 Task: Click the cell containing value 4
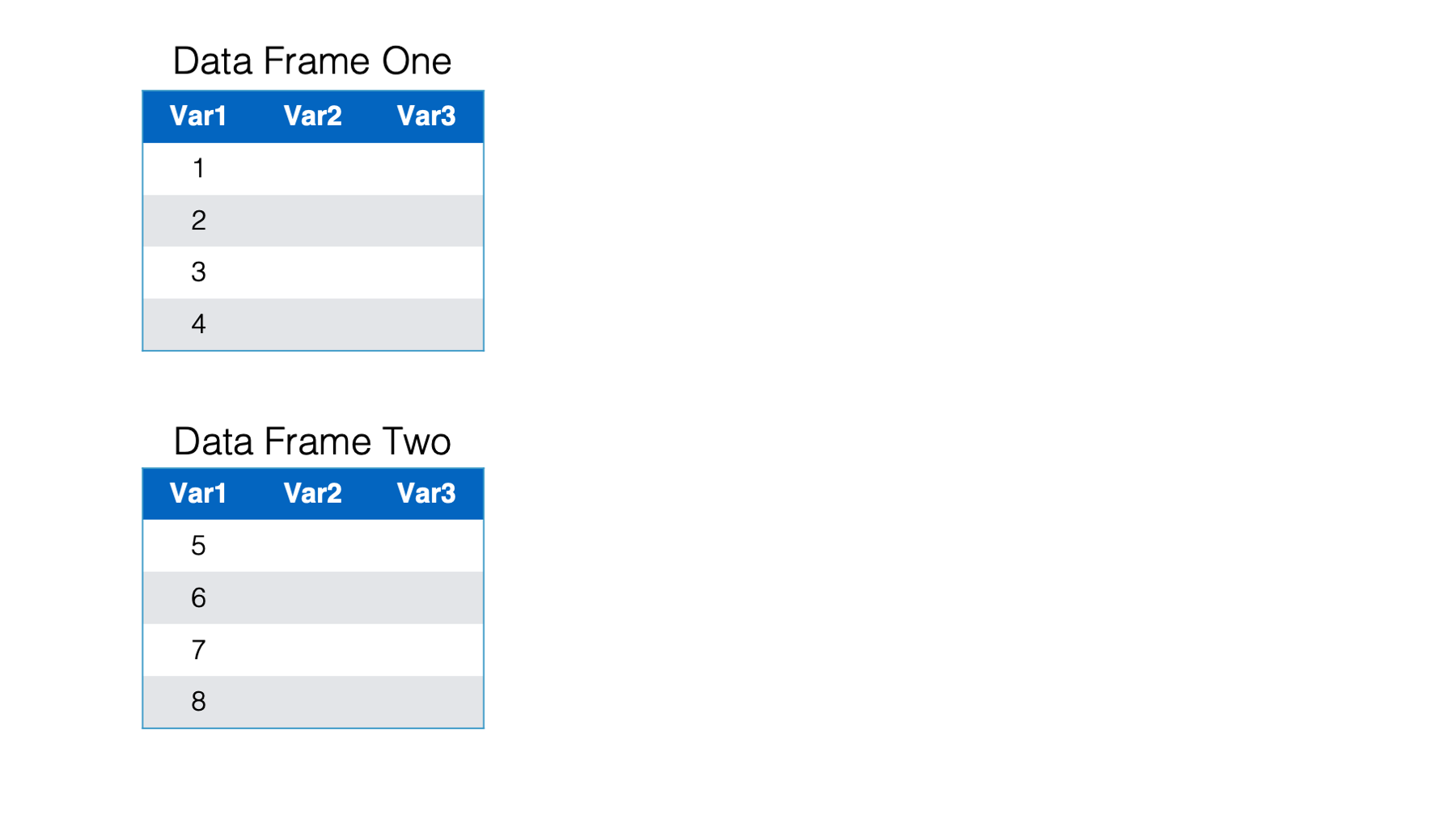pyautogui.click(x=199, y=324)
